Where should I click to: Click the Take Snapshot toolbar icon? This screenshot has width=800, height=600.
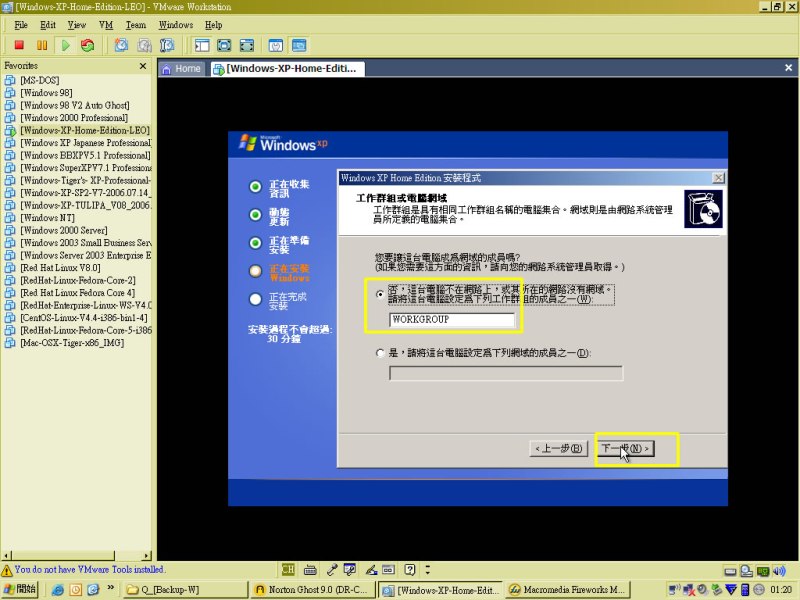(x=121, y=45)
